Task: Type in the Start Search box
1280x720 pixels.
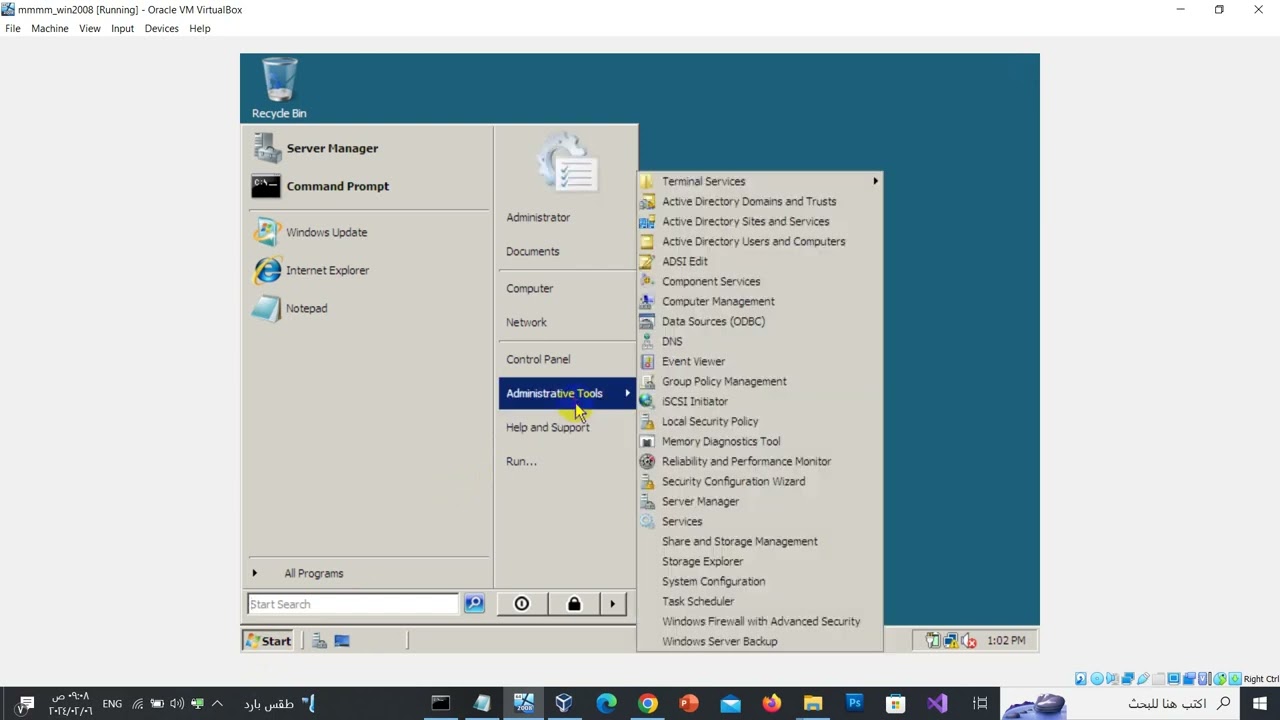Action: click(x=352, y=604)
